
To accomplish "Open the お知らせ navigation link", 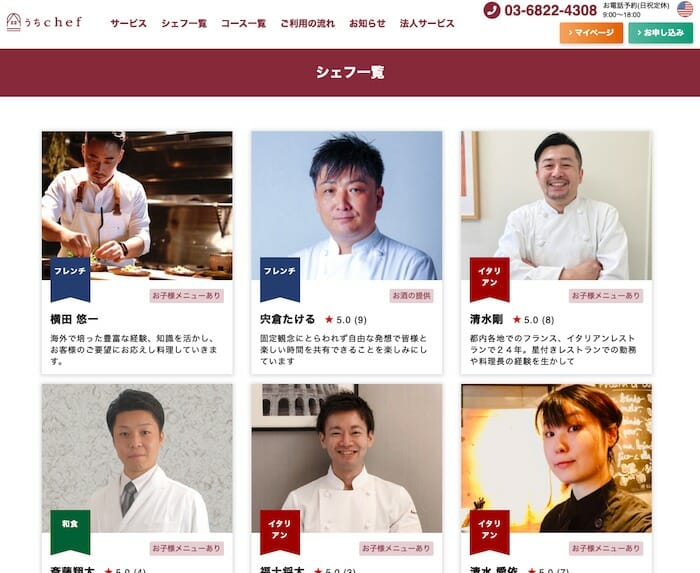I will point(367,23).
